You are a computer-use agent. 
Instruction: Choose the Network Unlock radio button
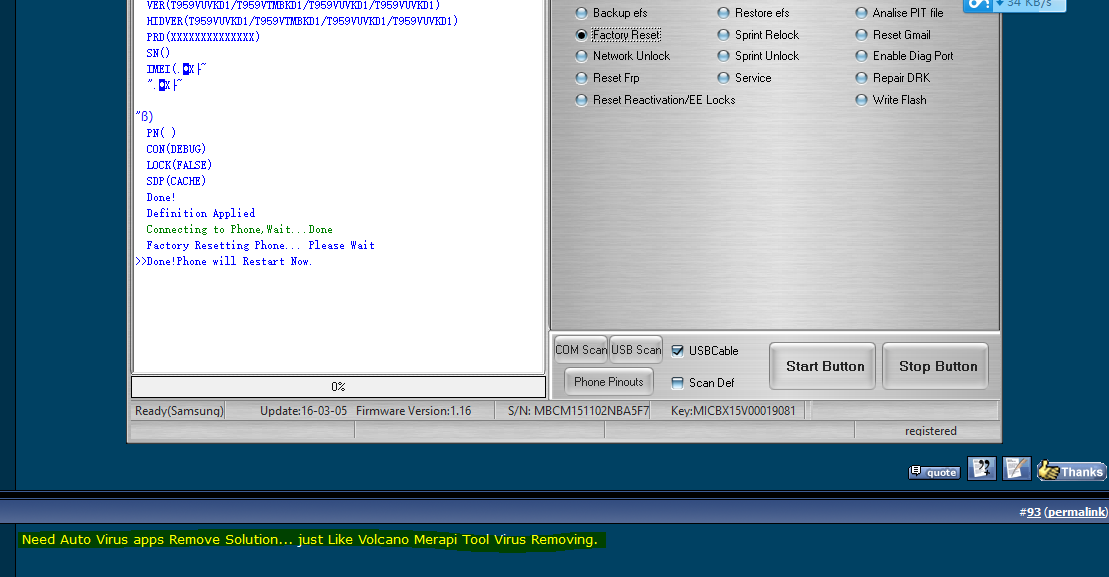coord(581,56)
